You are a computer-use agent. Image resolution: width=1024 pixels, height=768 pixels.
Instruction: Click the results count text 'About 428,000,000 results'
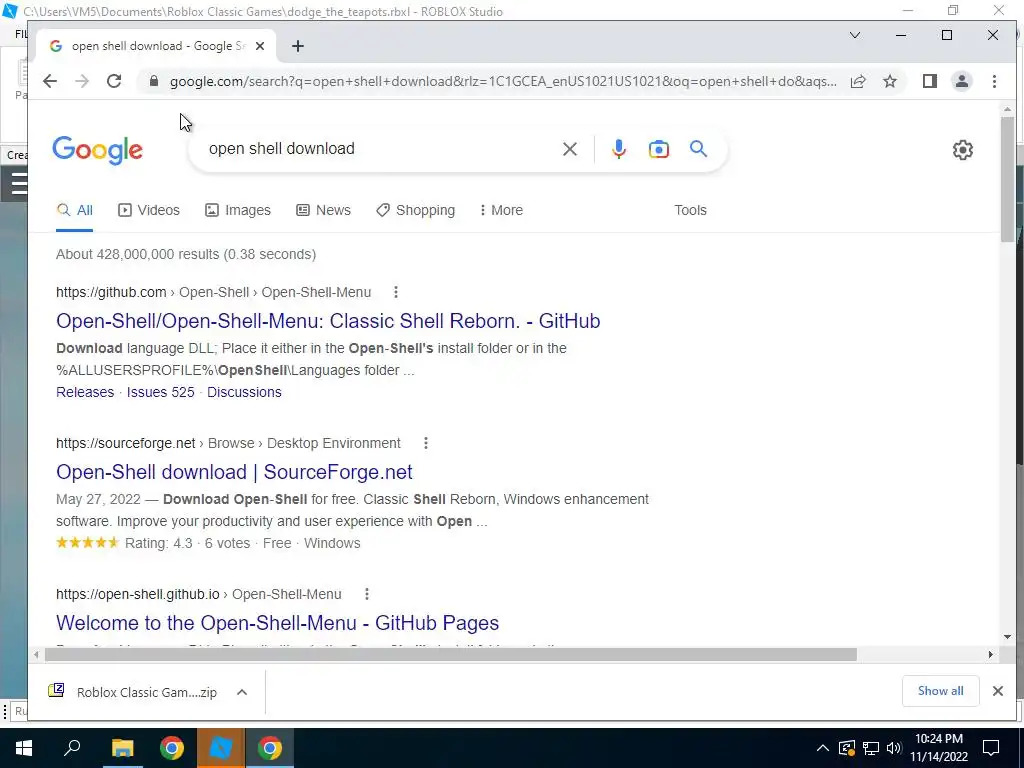click(x=138, y=254)
